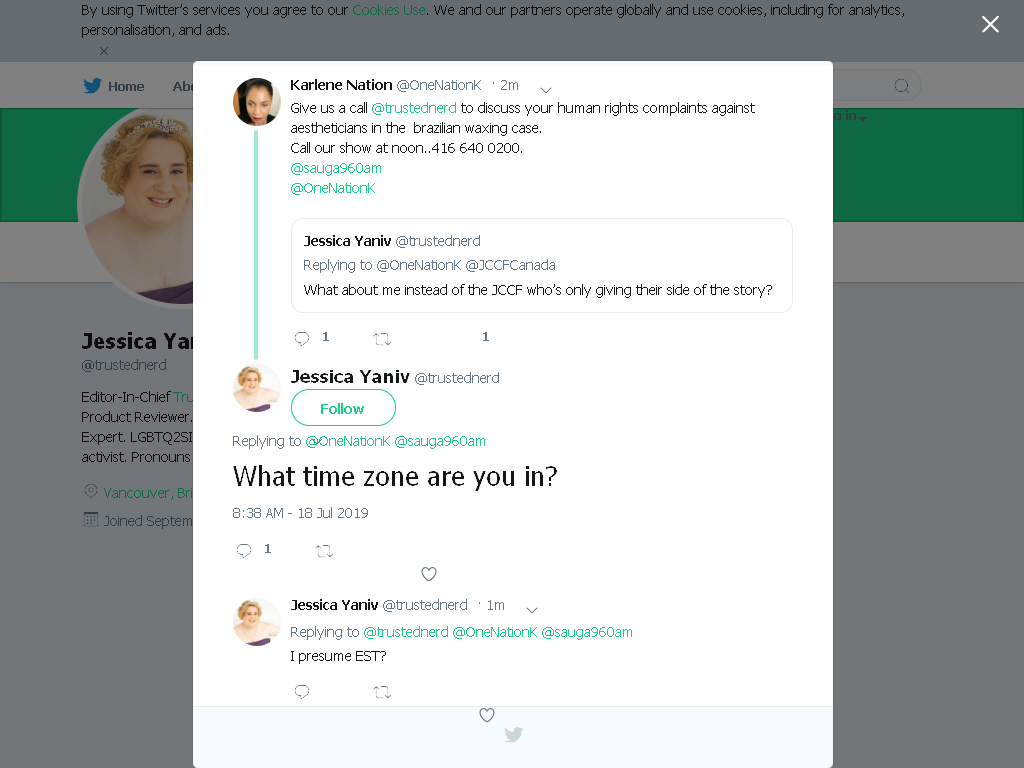Like the "What time zone are you in?" tweet
The width and height of the screenshot is (1024, 768).
(428, 574)
